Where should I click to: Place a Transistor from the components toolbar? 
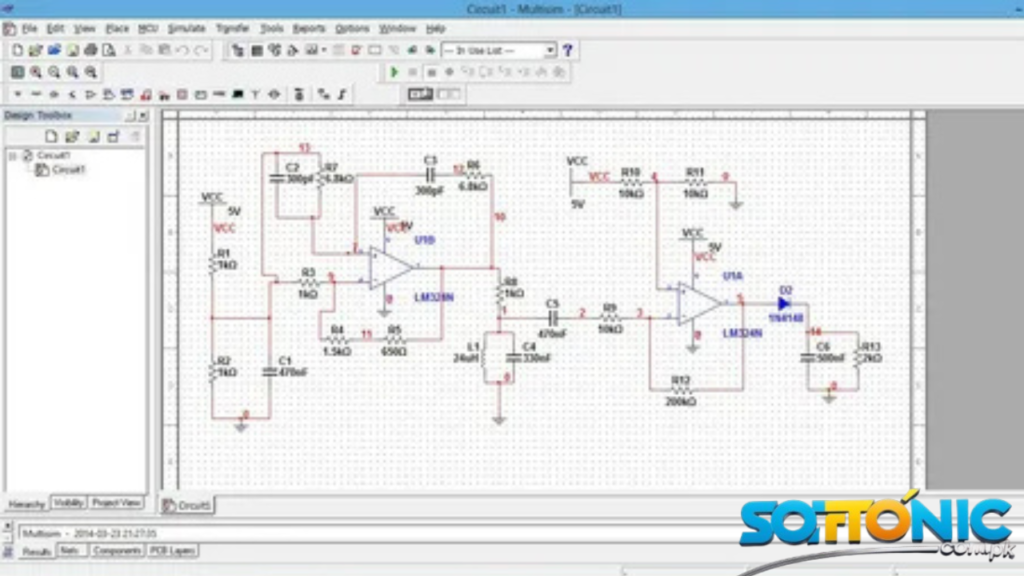pos(72,95)
